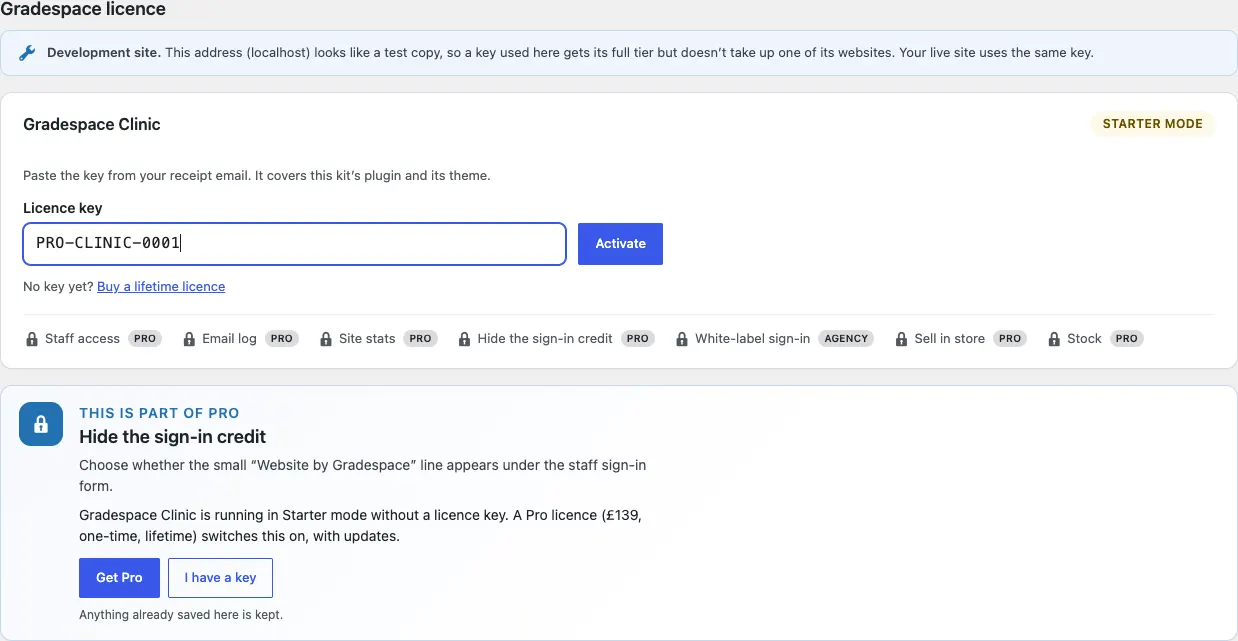Click the wrench icon in development notice
The image size is (1238, 641).
coord(28,53)
